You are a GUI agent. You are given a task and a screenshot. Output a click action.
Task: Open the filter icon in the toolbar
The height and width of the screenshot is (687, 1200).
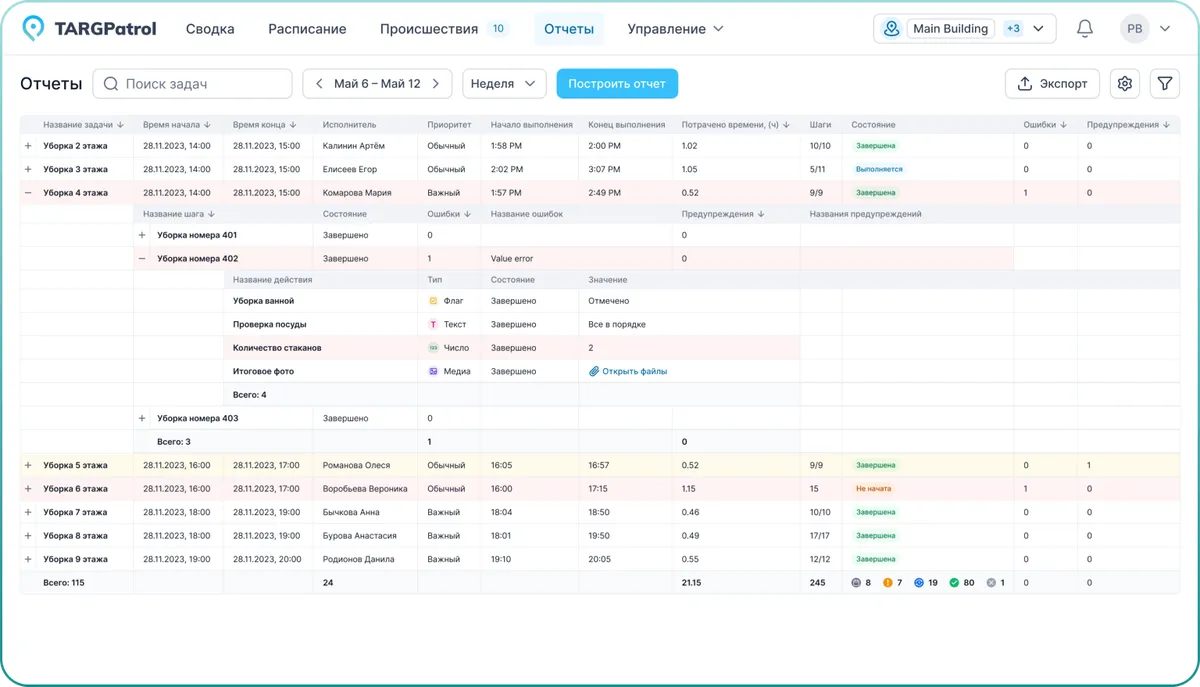click(1164, 84)
